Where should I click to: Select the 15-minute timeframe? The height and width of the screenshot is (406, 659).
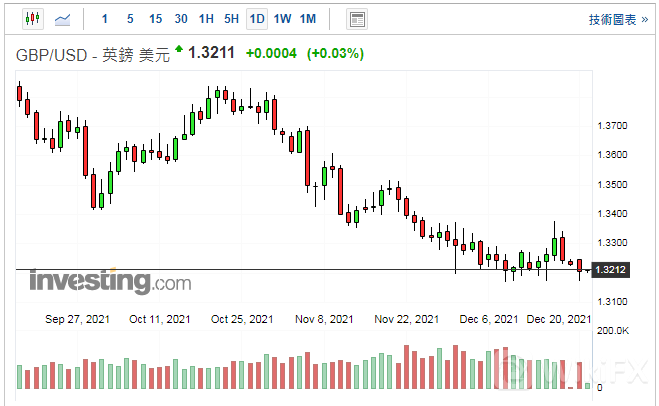tap(155, 19)
